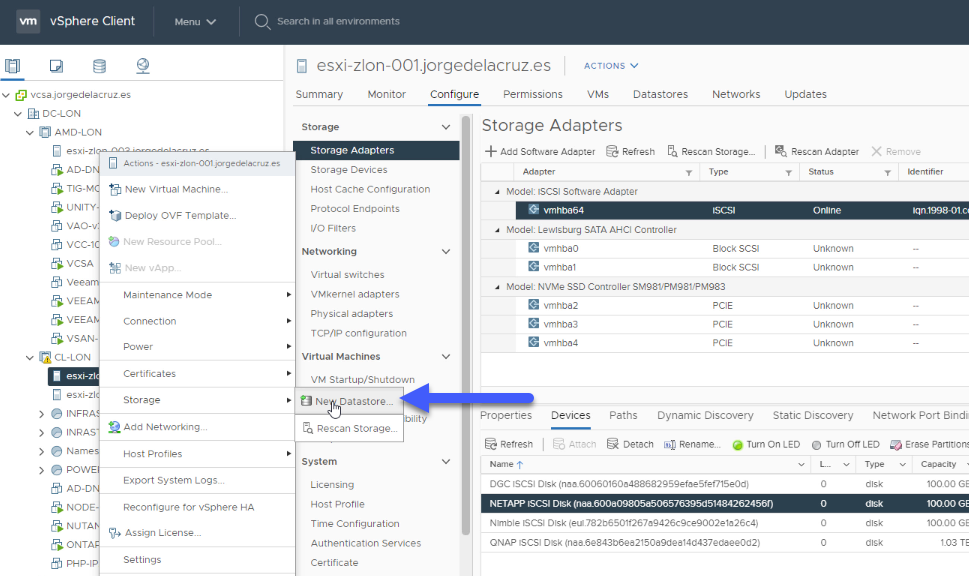The width and height of the screenshot is (969, 576).
Task: Click the VMware vm logo
Action: coord(28,21)
